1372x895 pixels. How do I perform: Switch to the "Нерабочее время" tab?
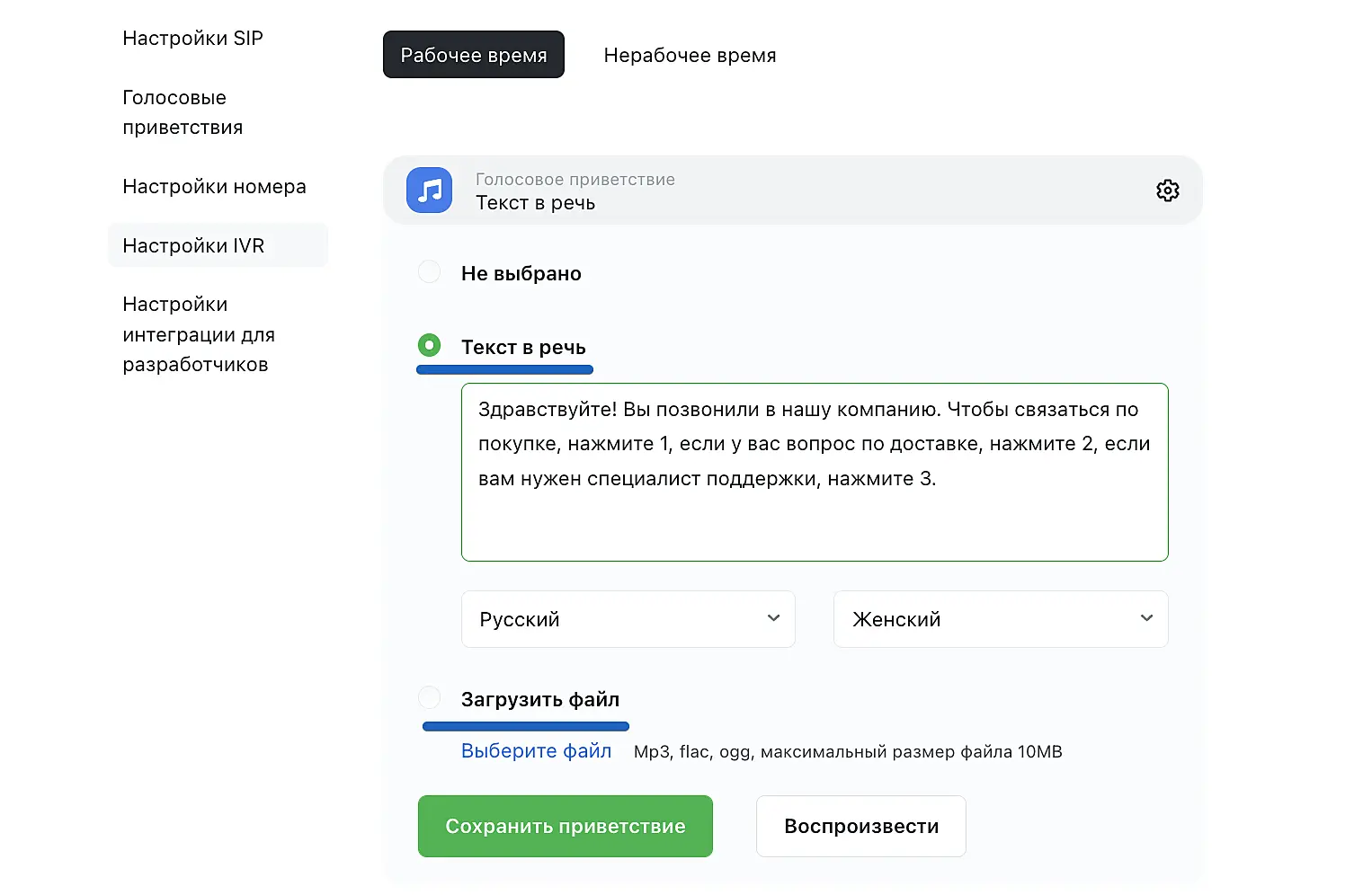coord(690,55)
